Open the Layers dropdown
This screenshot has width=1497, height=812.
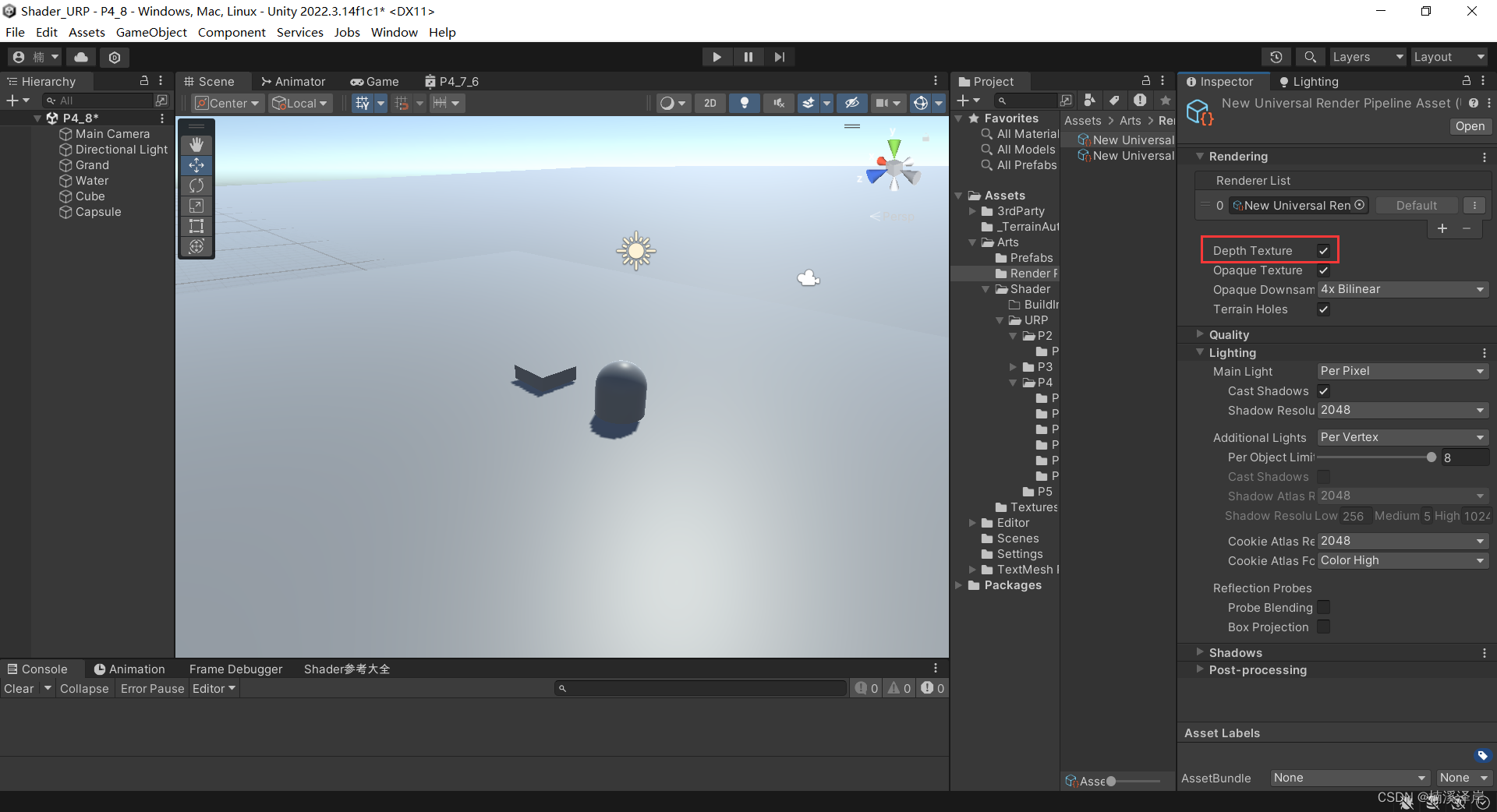tap(1368, 57)
